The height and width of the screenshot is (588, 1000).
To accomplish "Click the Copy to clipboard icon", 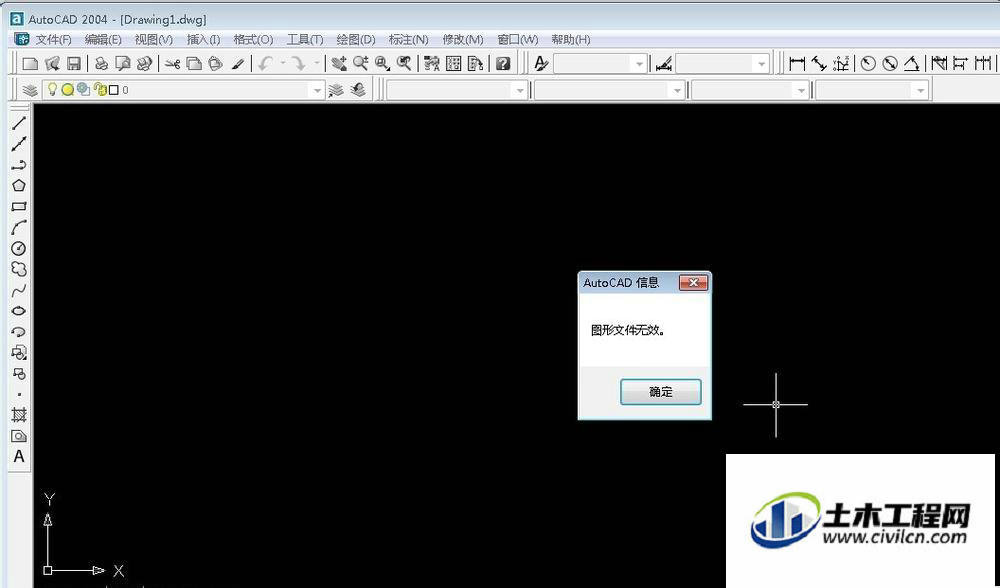I will click(x=194, y=63).
